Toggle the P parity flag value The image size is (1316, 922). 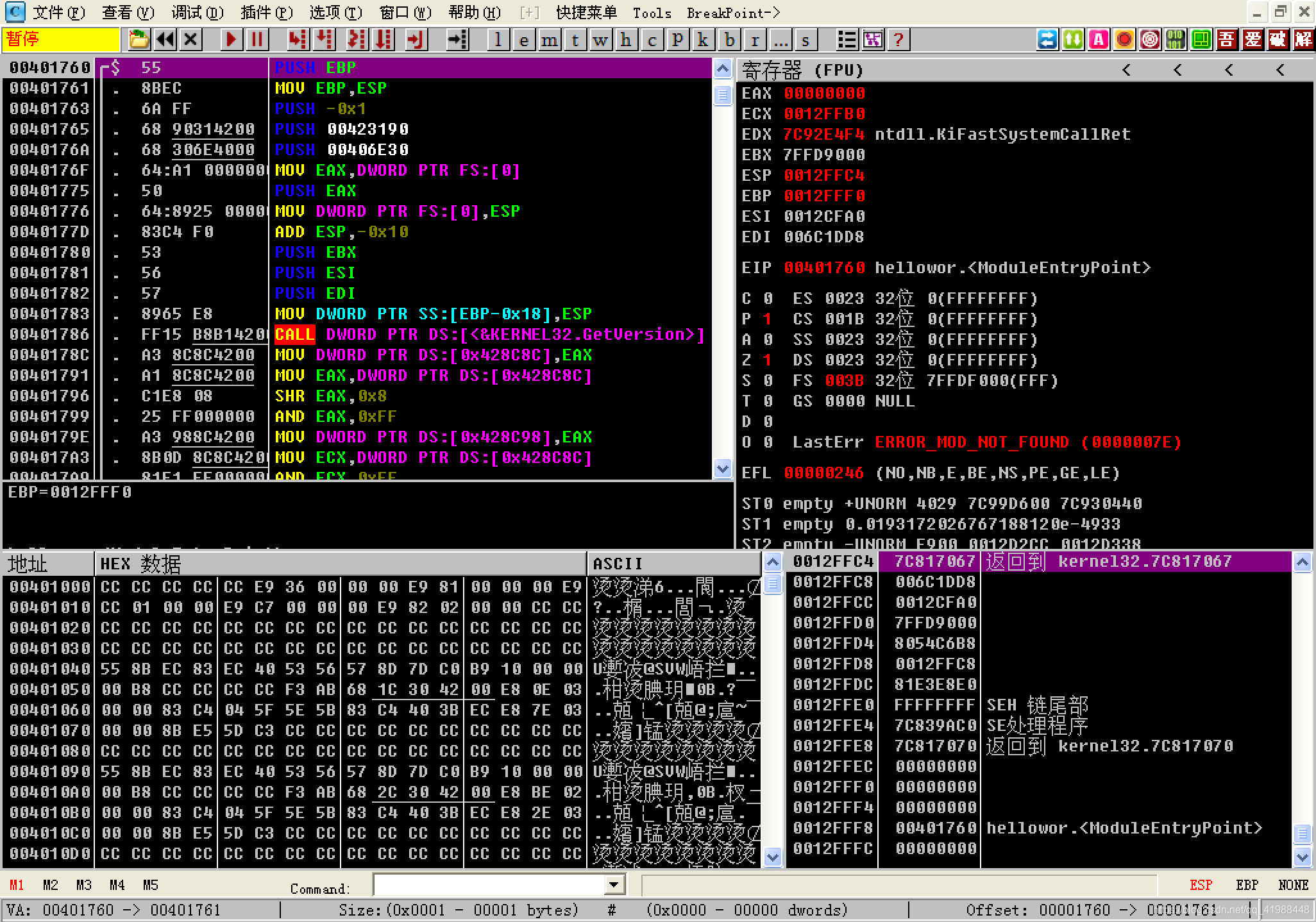click(768, 319)
